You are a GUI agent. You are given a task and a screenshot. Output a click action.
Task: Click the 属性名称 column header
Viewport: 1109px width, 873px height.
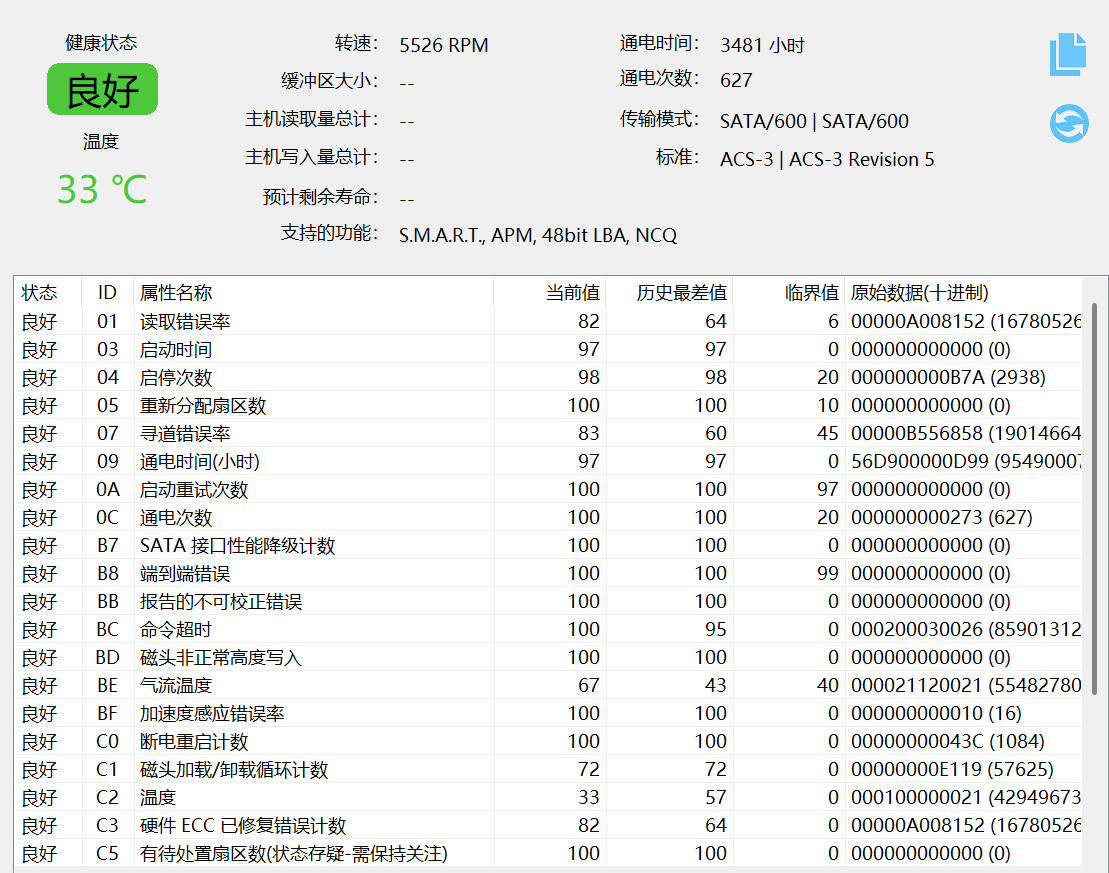176,293
